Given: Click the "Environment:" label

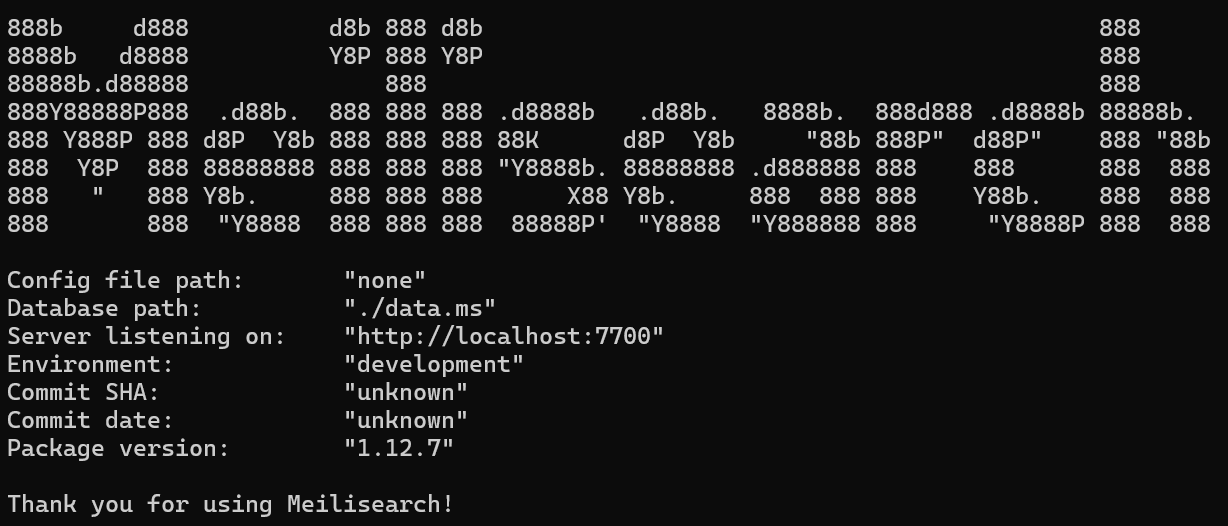Looking at the screenshot, I should point(91,364).
